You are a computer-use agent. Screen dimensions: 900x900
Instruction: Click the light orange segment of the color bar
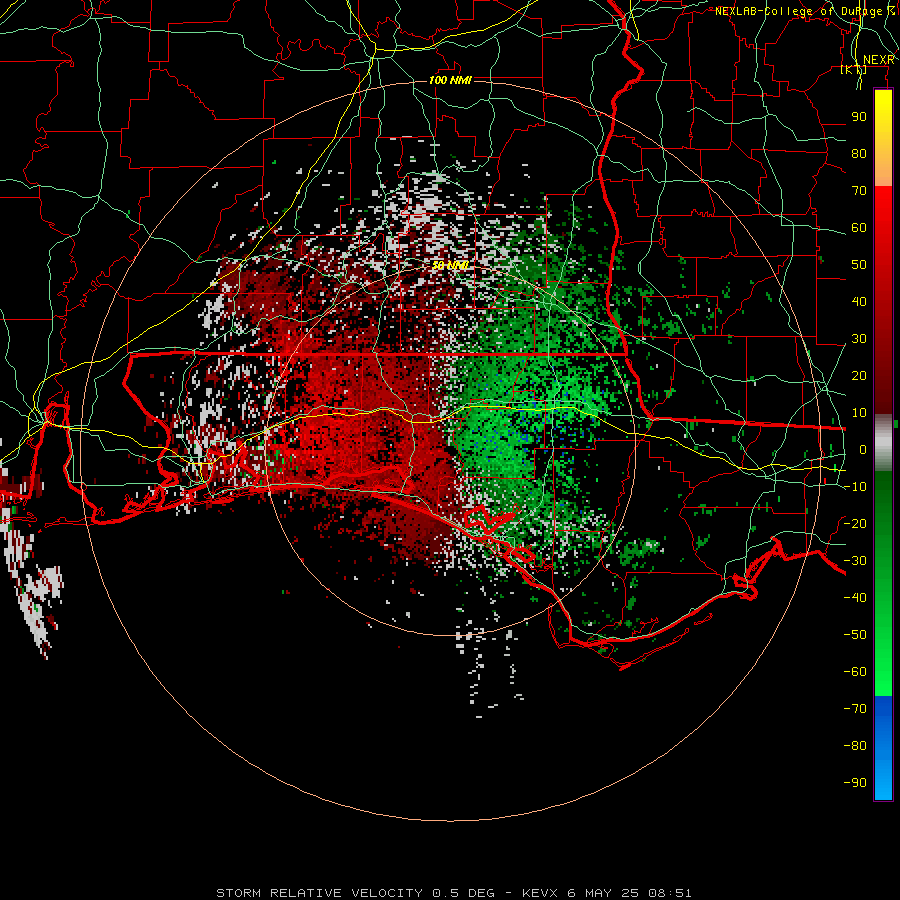883,172
